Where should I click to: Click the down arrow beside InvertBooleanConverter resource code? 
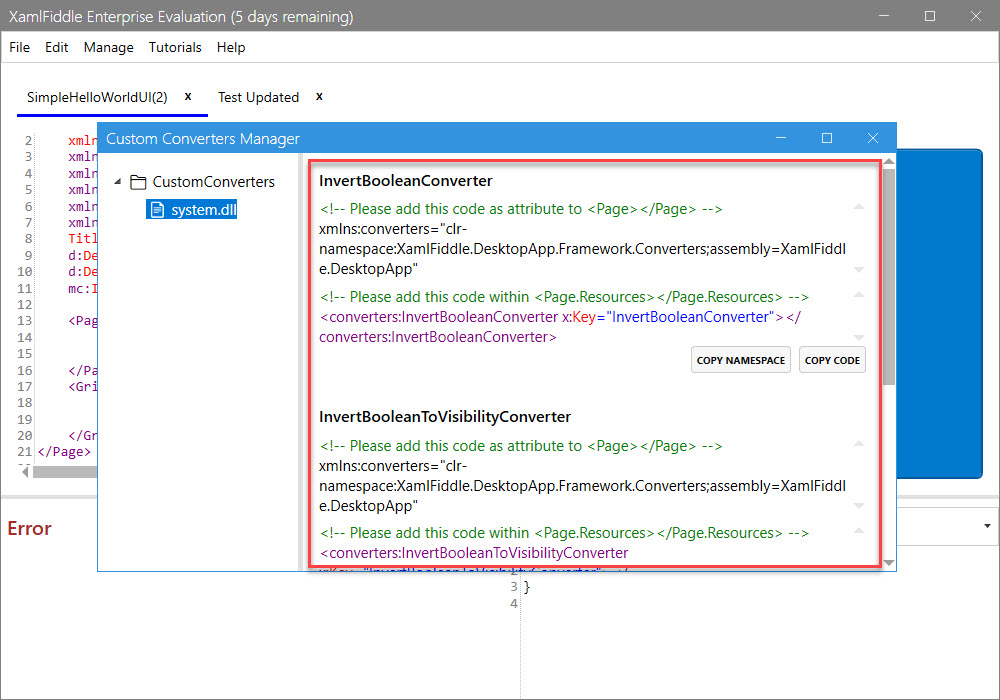(858, 337)
